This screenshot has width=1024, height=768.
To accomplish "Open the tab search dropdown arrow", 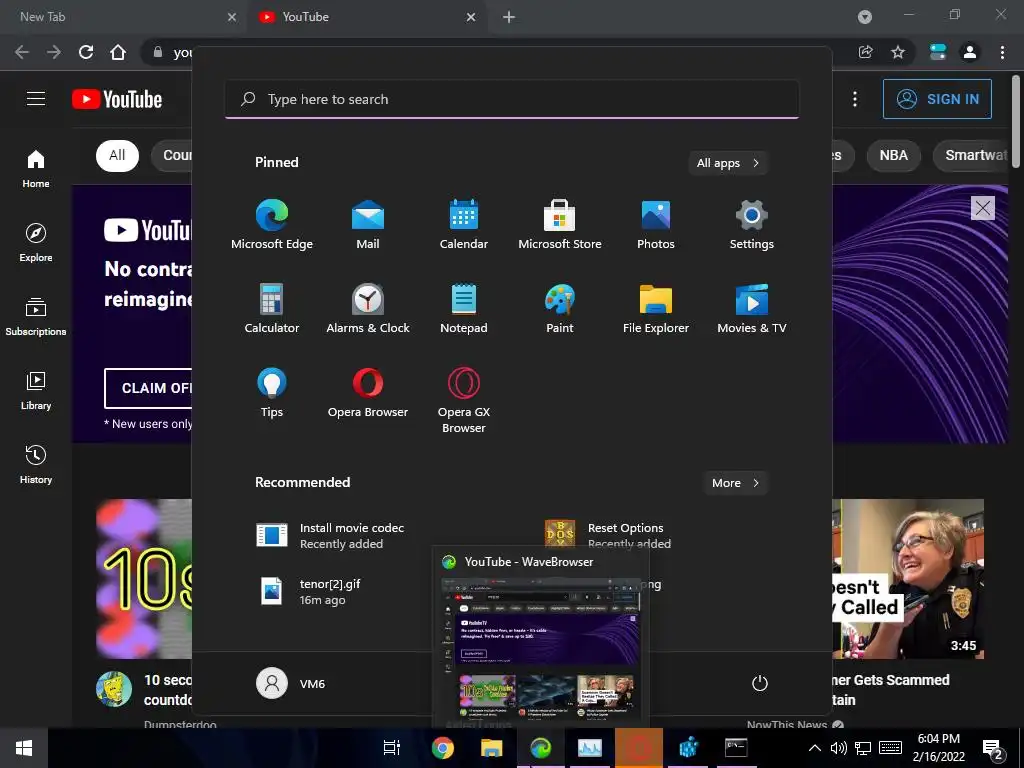I will coord(865,17).
